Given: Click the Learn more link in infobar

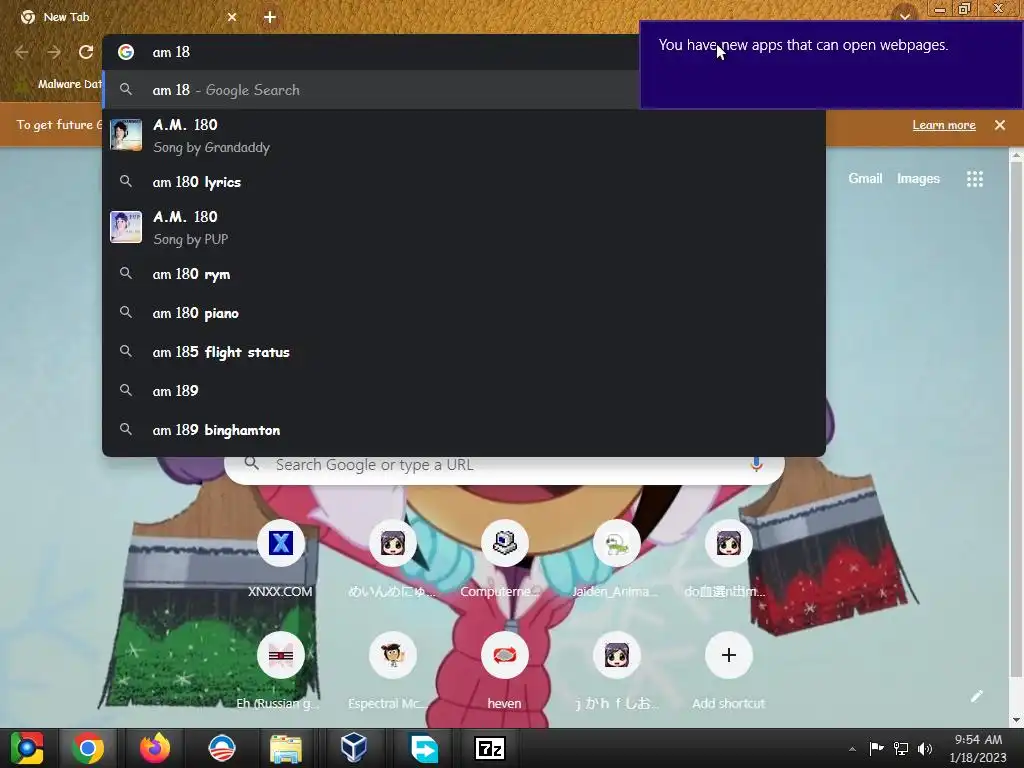Looking at the screenshot, I should pos(944,125).
